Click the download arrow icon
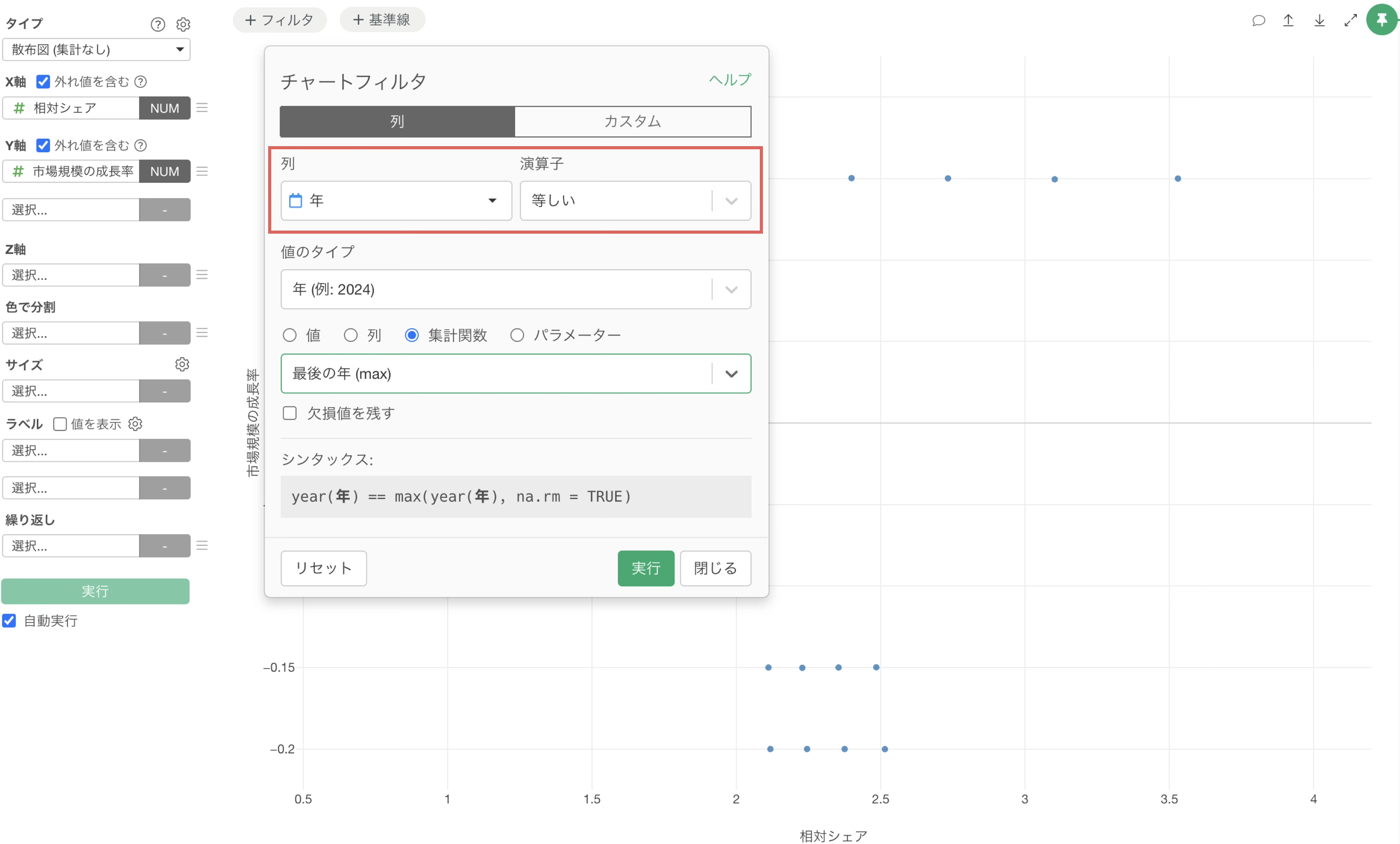 point(1319,20)
